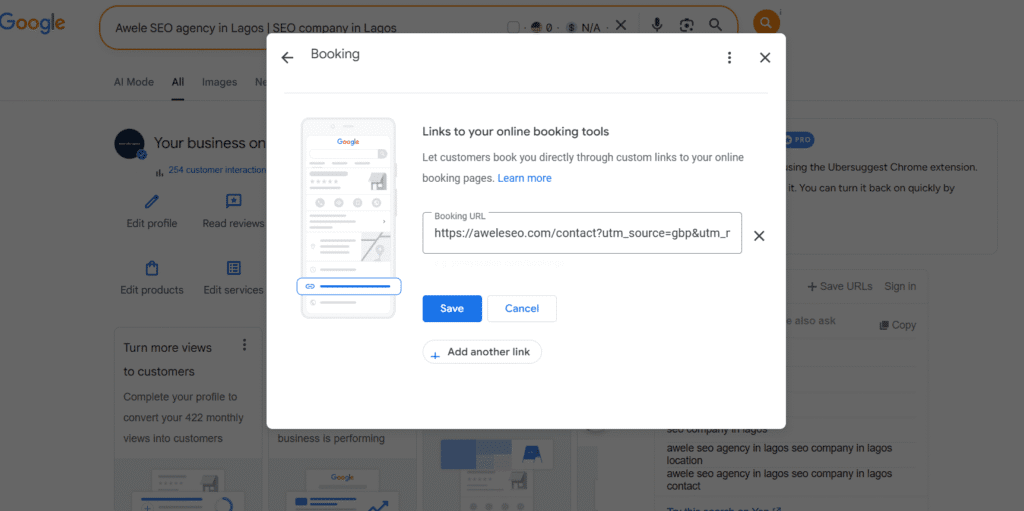The height and width of the screenshot is (511, 1024).
Task: Open Edit profile pencil icon
Action: (x=152, y=201)
